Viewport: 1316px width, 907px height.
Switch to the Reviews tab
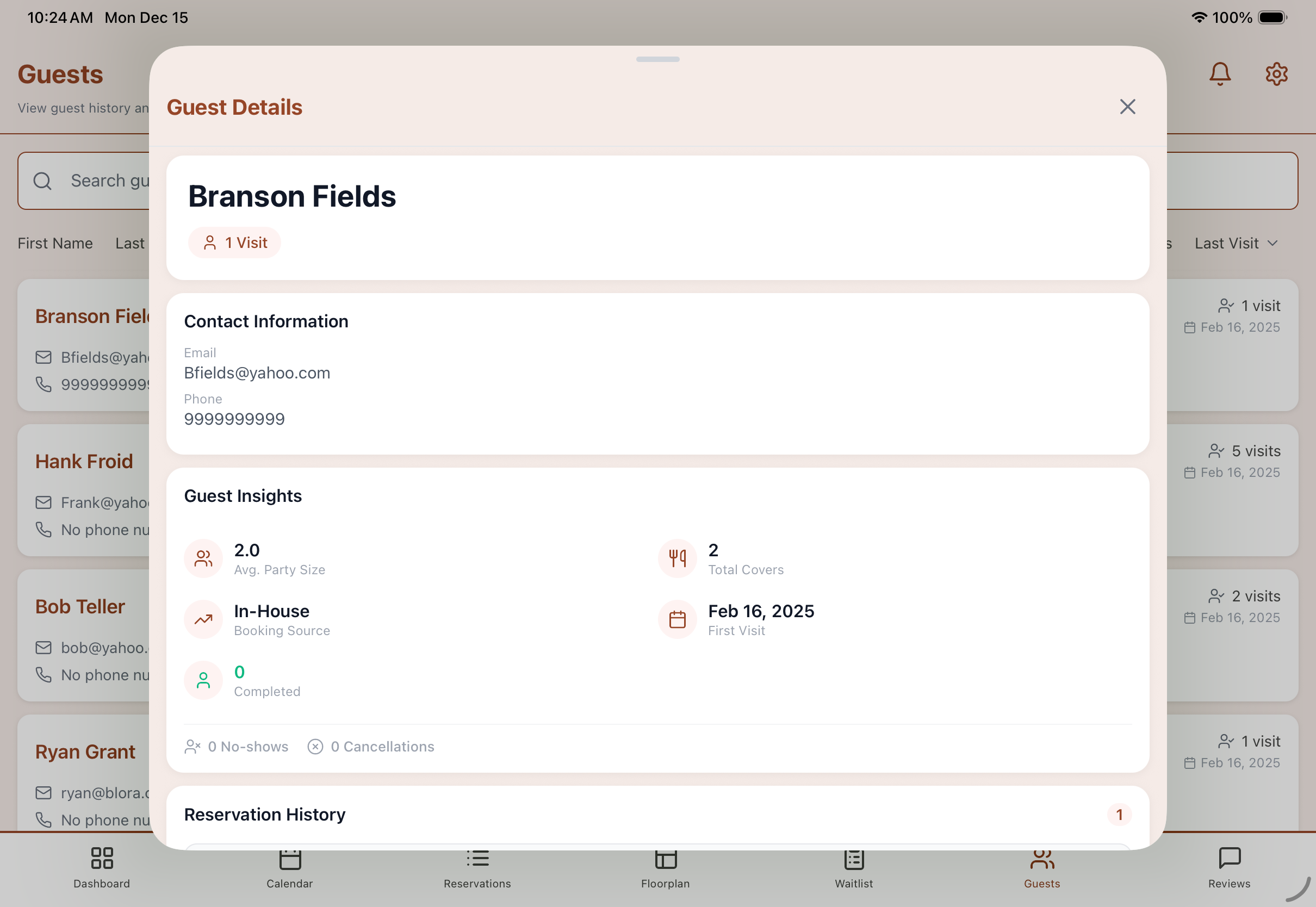click(1229, 867)
